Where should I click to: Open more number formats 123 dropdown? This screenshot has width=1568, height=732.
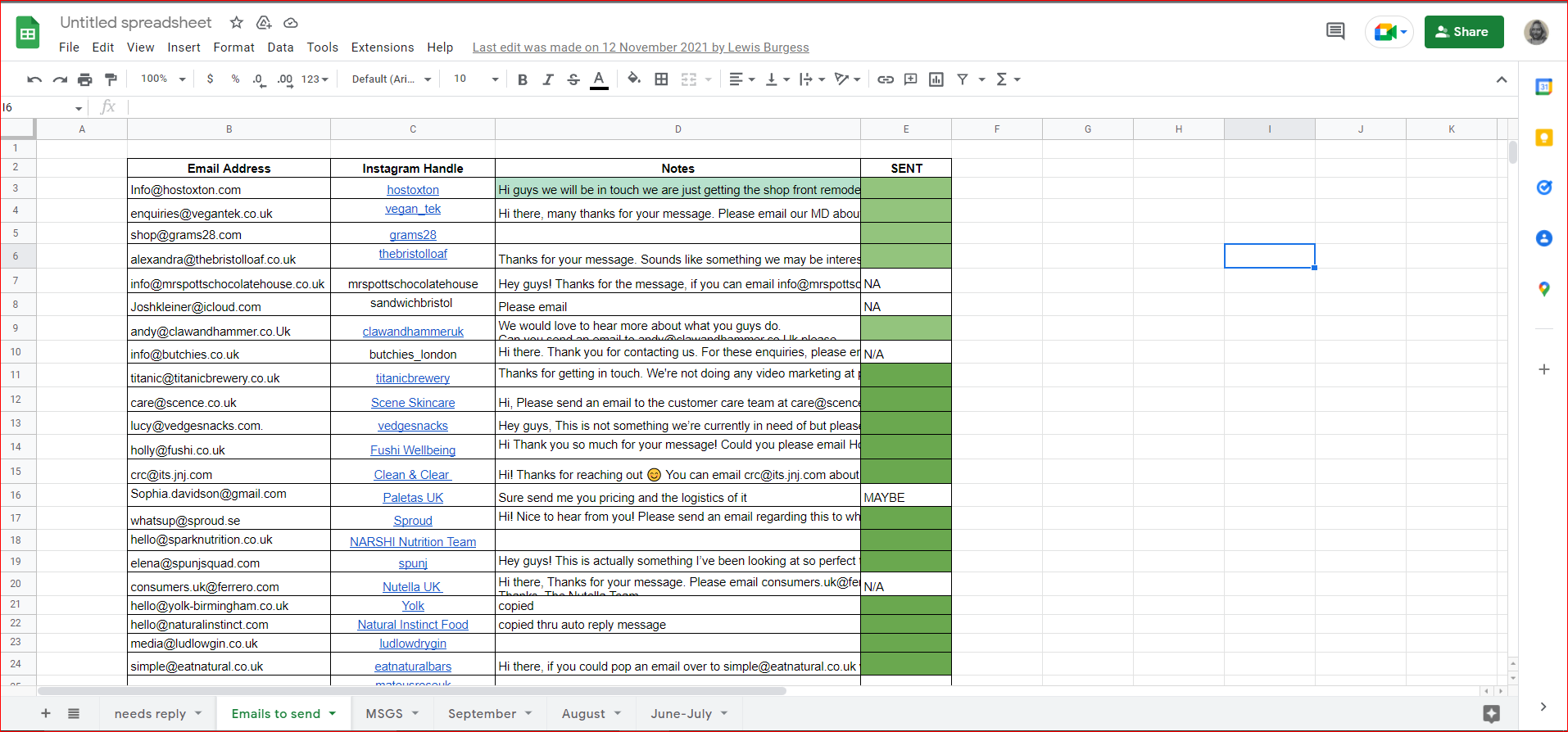[x=315, y=79]
